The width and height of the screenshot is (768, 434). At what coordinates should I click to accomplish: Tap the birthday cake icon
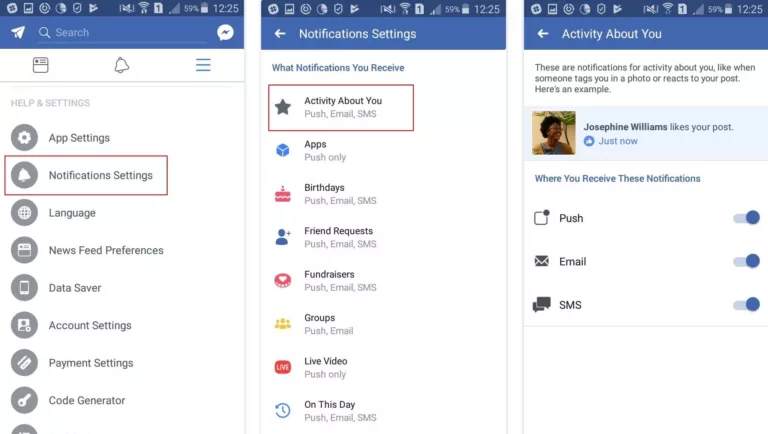point(283,194)
